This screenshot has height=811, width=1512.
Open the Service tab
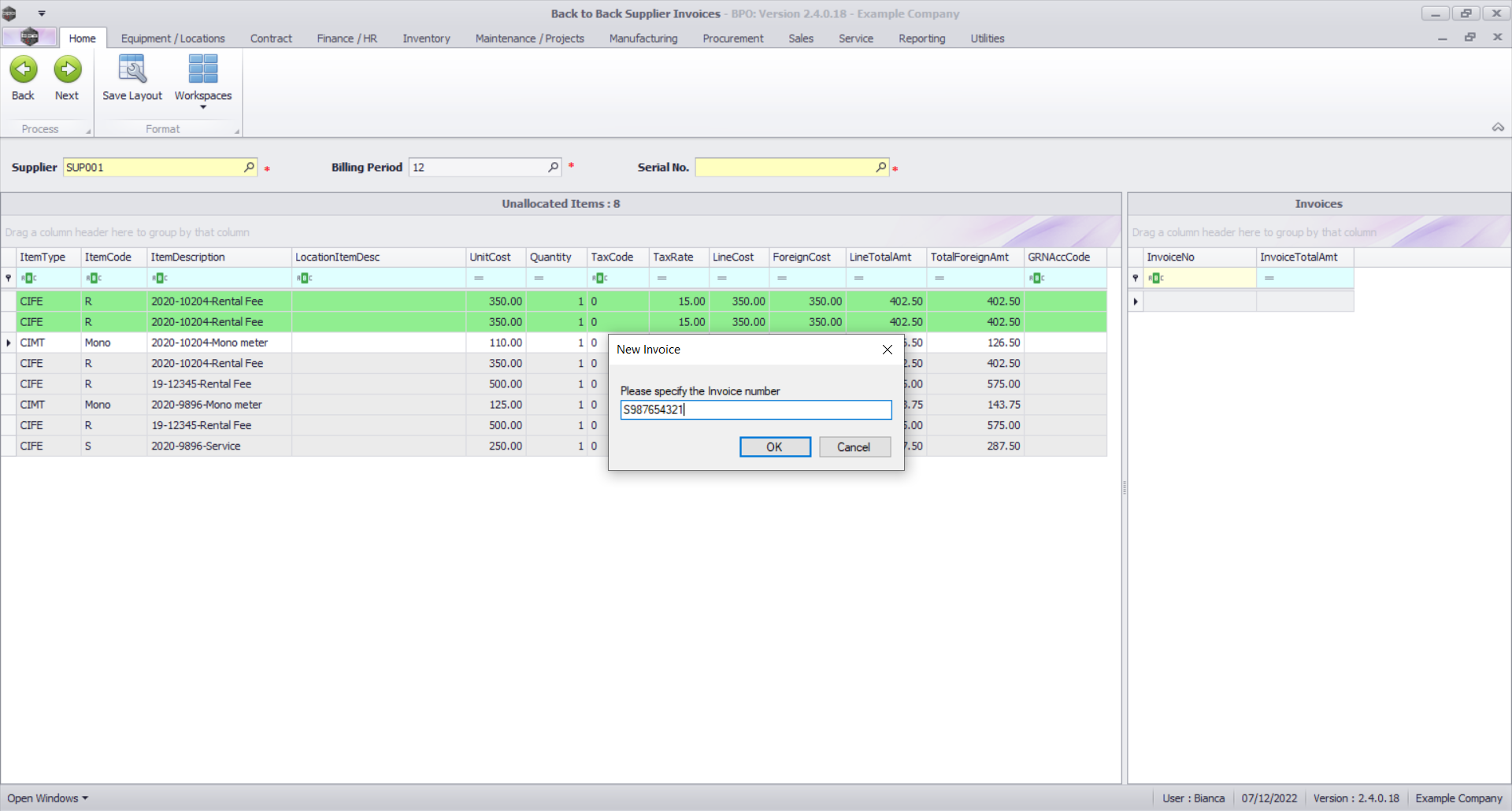click(x=856, y=39)
